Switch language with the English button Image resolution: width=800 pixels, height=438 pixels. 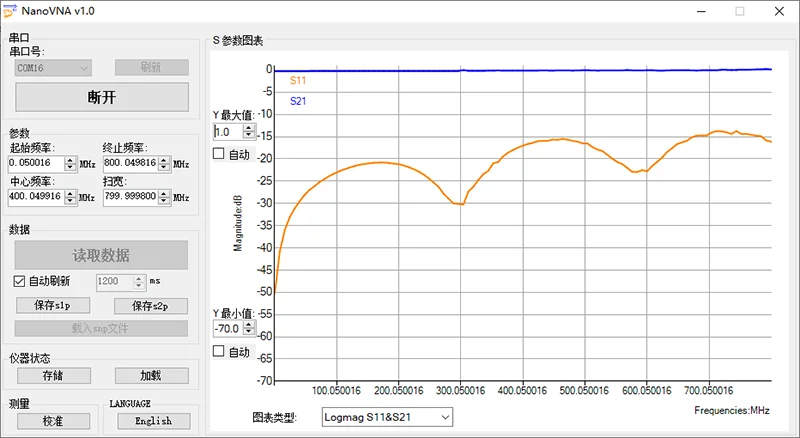point(154,421)
